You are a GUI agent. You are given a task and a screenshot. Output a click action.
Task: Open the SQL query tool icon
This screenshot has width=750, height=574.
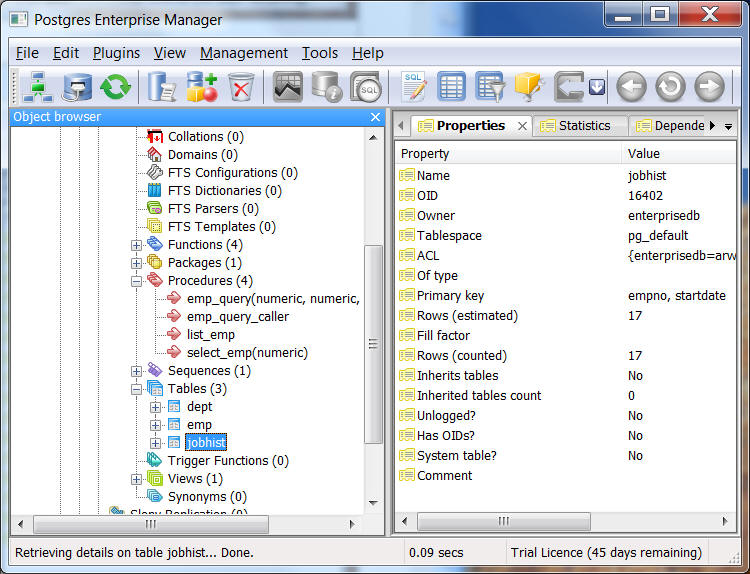tap(413, 87)
